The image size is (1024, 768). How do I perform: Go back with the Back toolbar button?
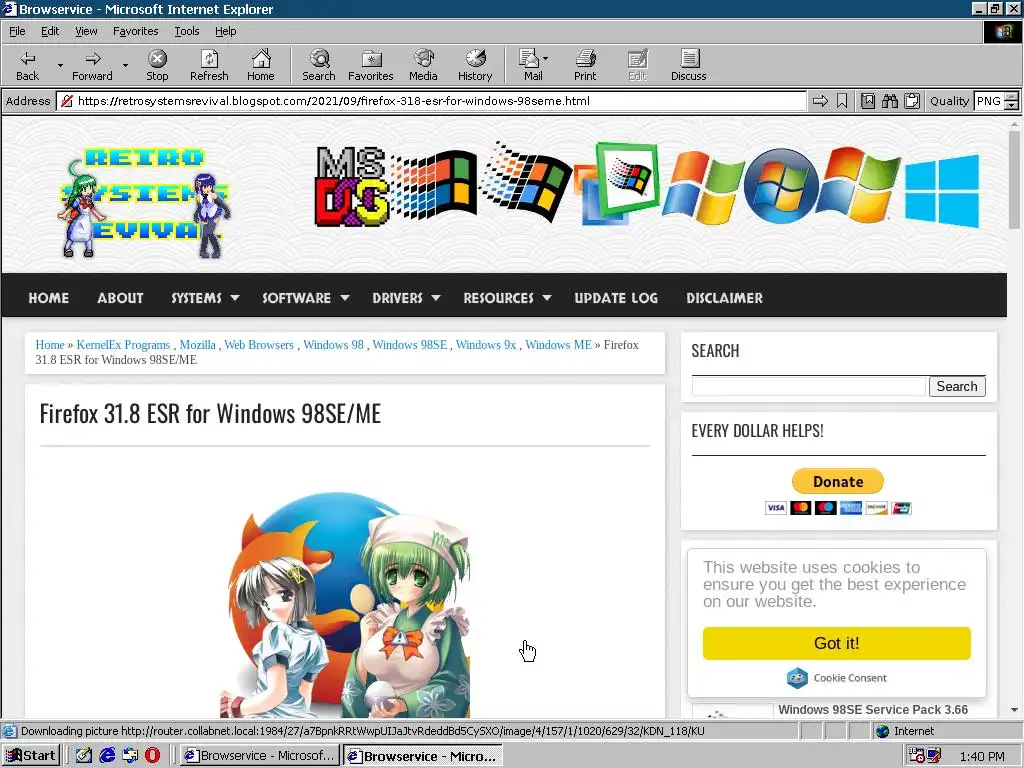27,65
